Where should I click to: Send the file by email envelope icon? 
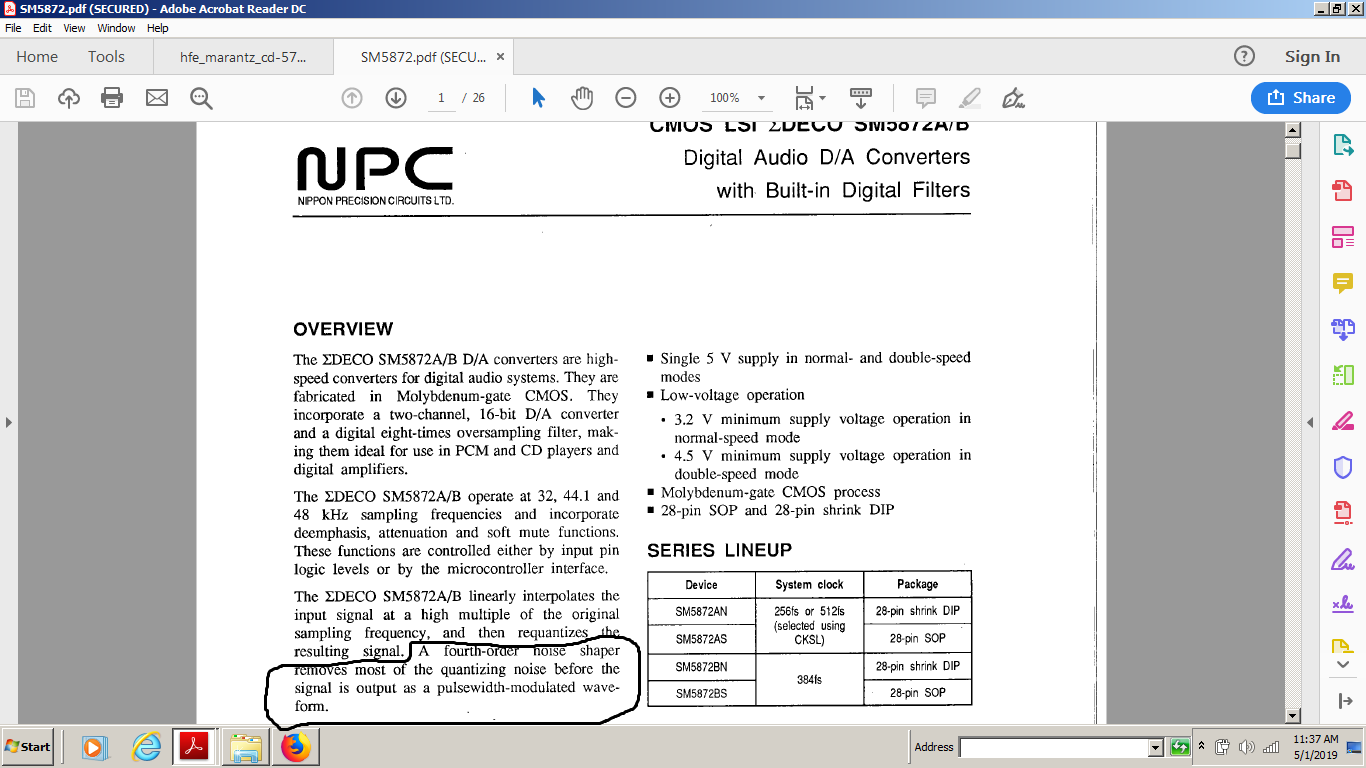[157, 98]
